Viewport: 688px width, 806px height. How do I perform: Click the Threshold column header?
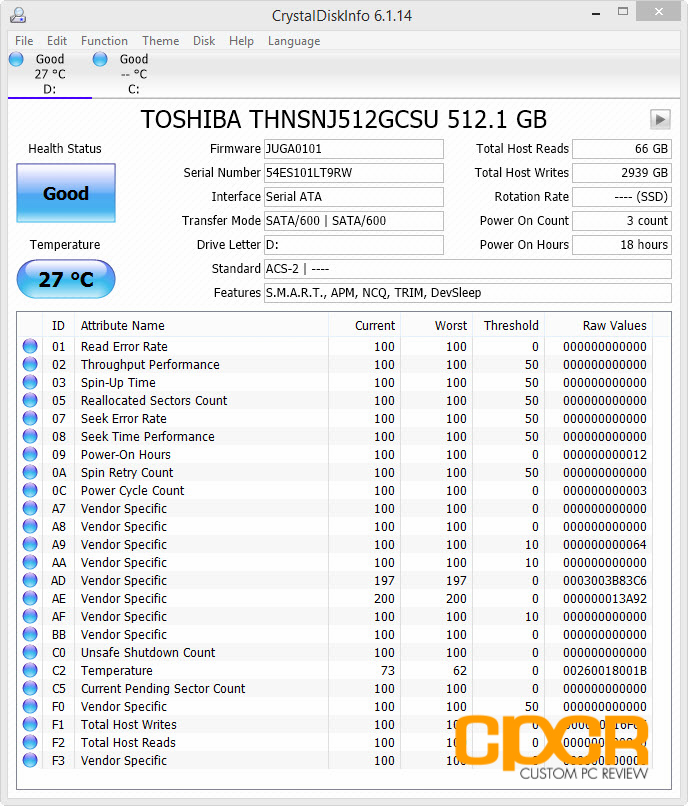click(509, 325)
